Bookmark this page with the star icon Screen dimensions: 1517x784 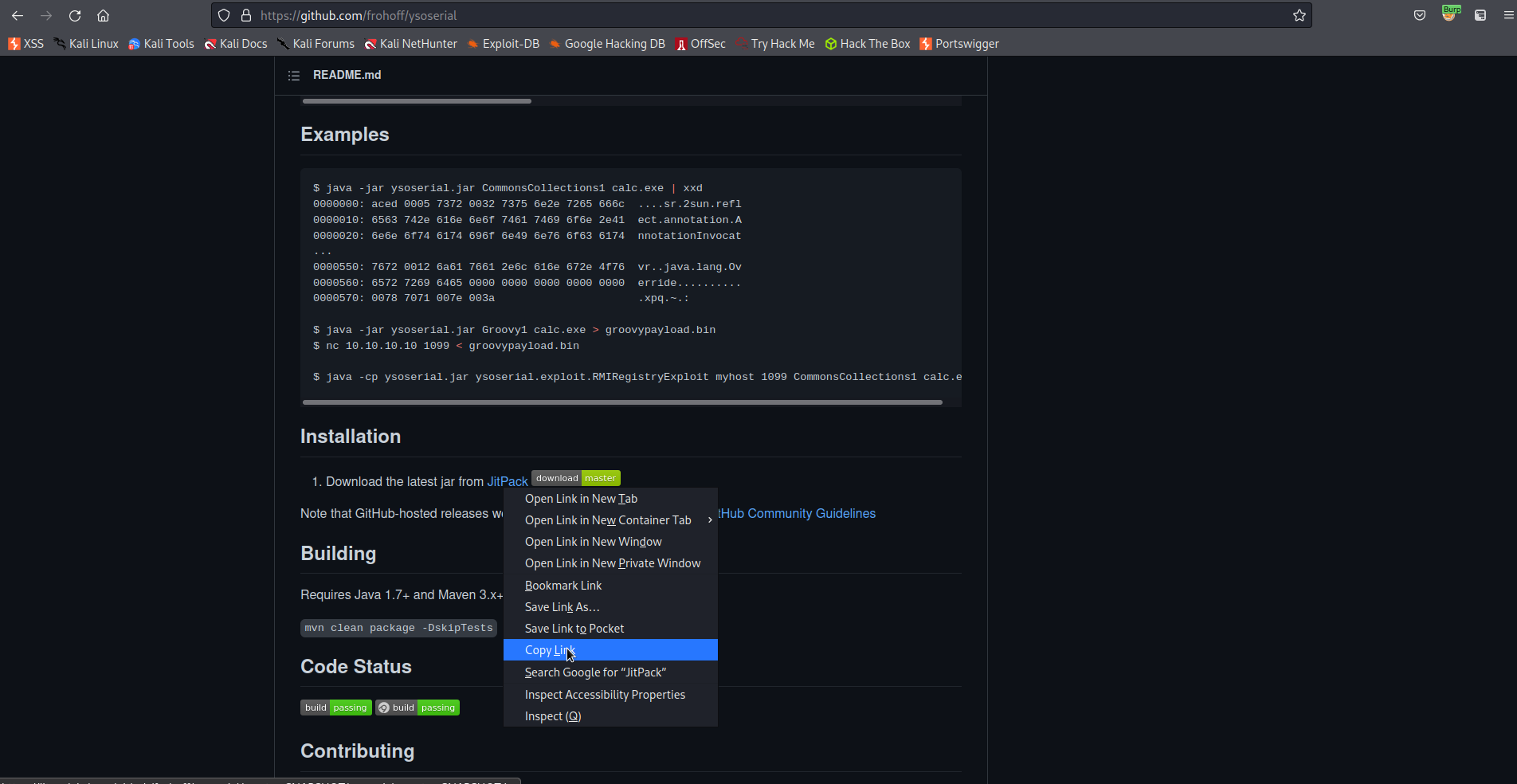(x=1299, y=15)
